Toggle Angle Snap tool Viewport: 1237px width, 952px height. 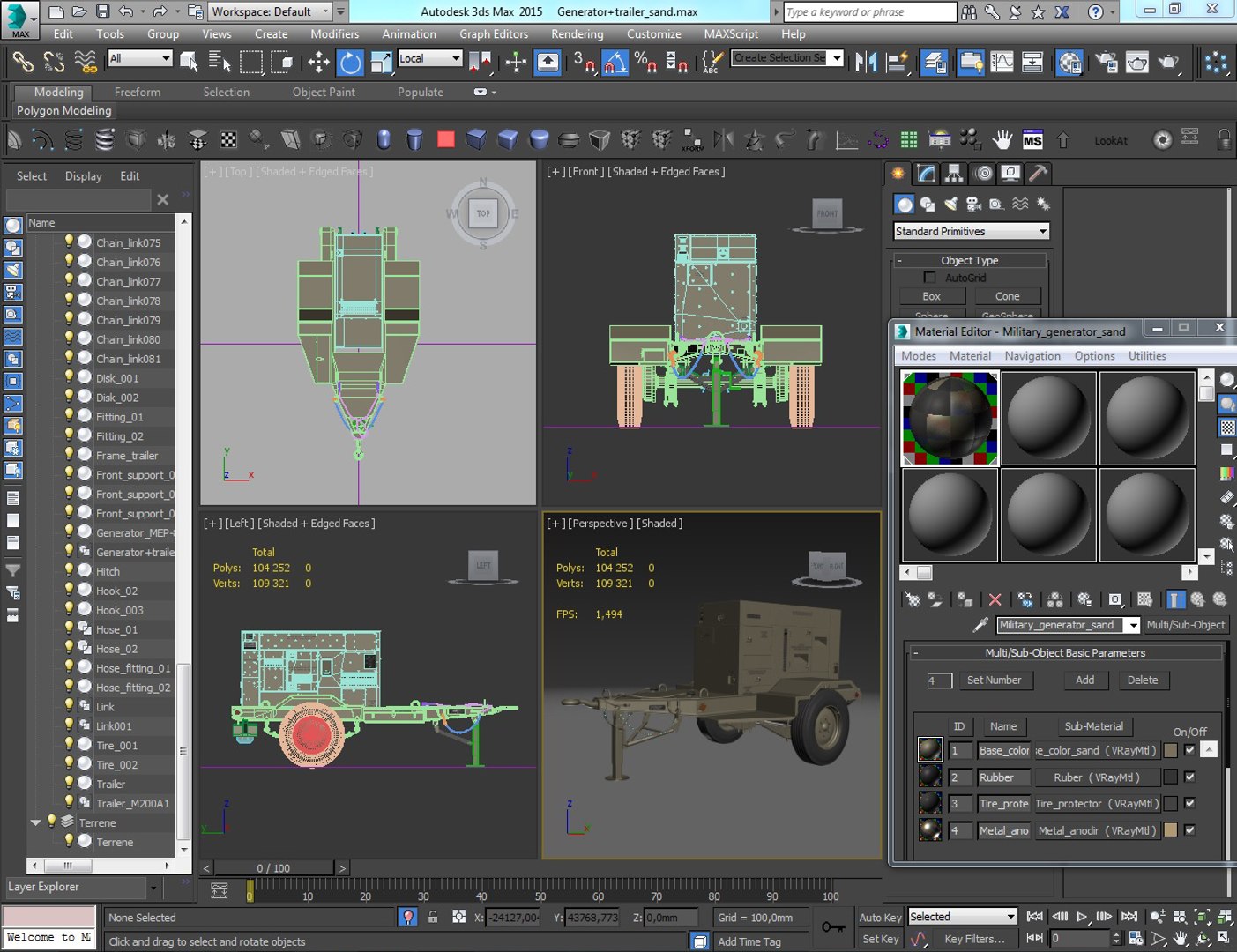(x=615, y=62)
